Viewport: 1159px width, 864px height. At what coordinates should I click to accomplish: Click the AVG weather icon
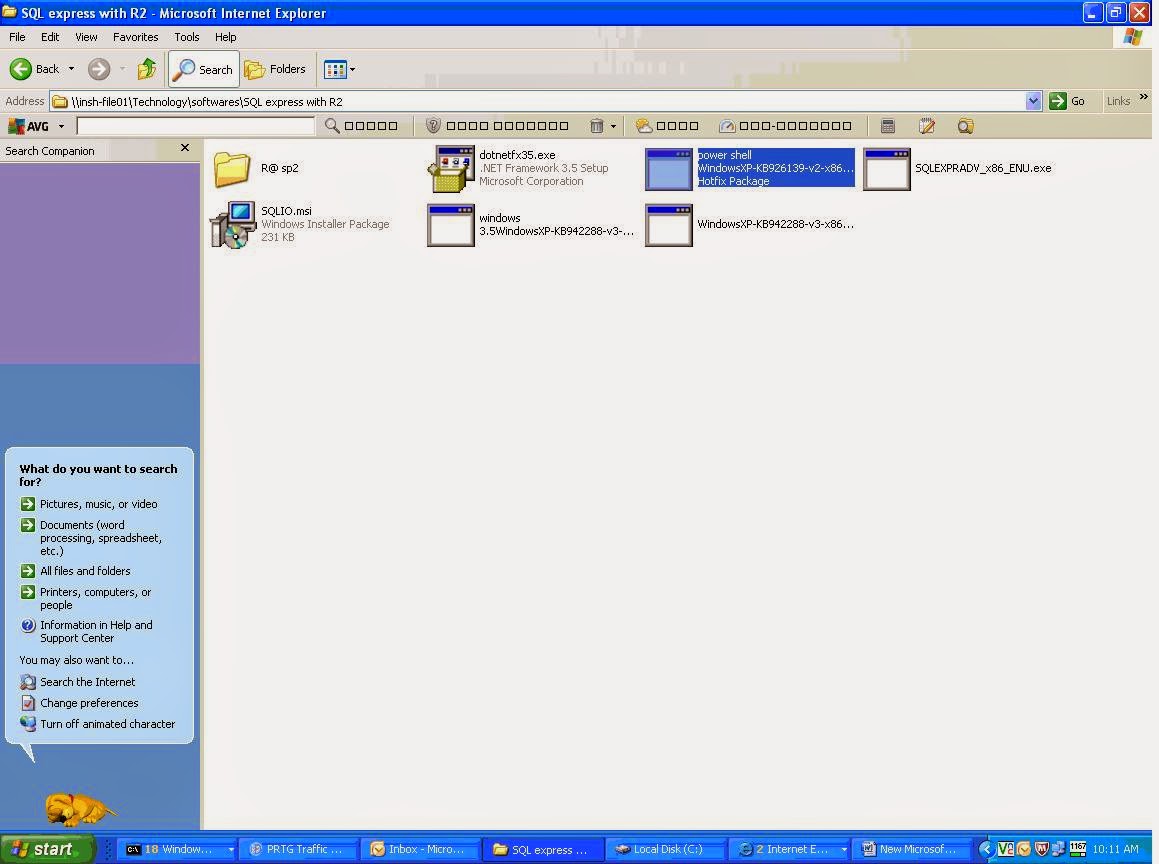[644, 126]
